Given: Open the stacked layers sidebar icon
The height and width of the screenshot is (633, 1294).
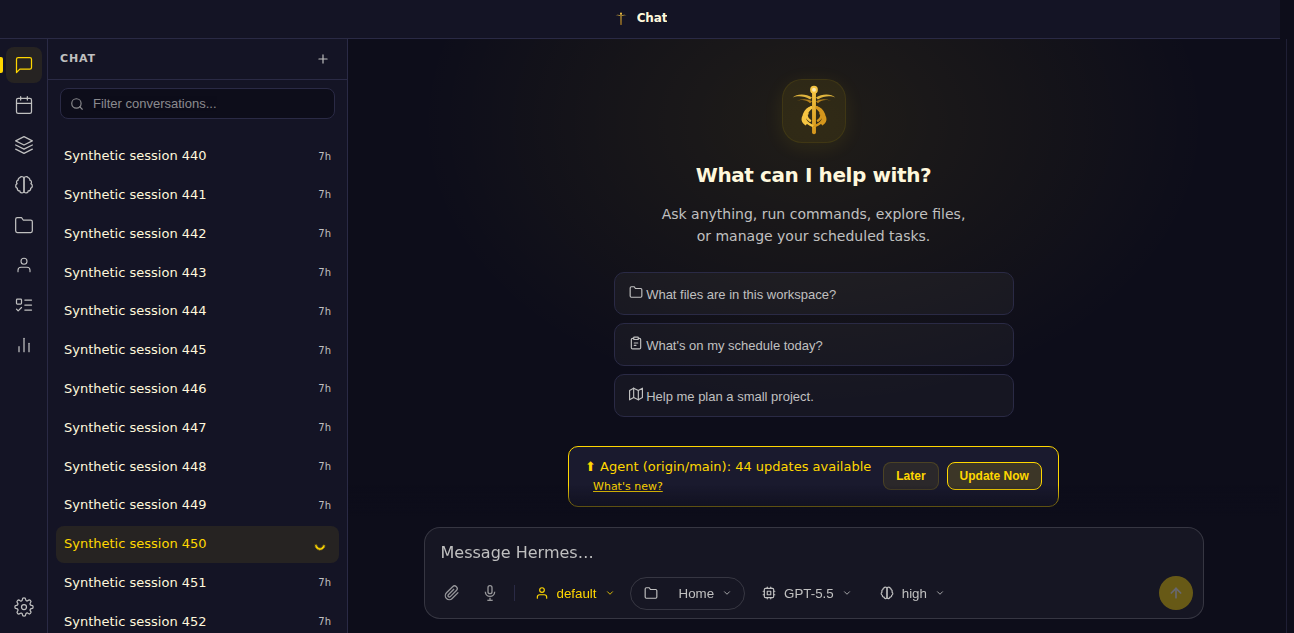Looking at the screenshot, I should pyautogui.click(x=24, y=145).
